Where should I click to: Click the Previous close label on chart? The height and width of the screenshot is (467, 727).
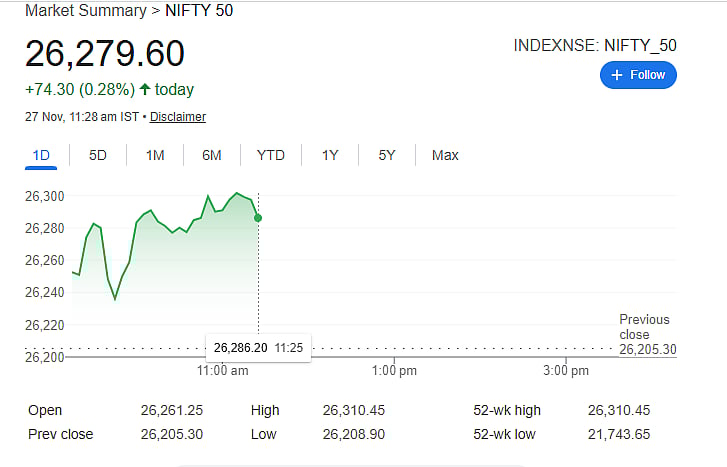coord(644,327)
